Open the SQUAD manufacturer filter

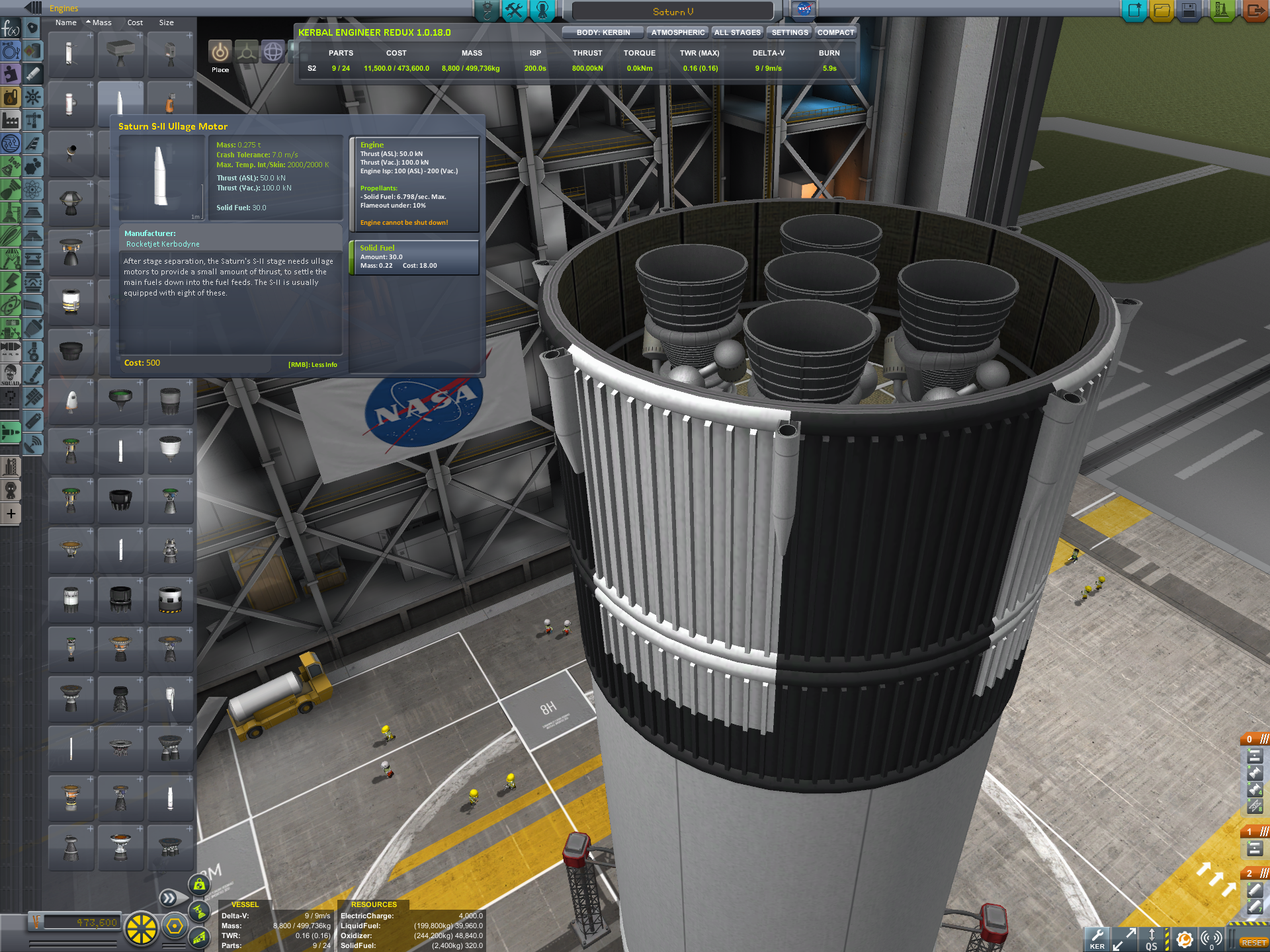pos(11,376)
